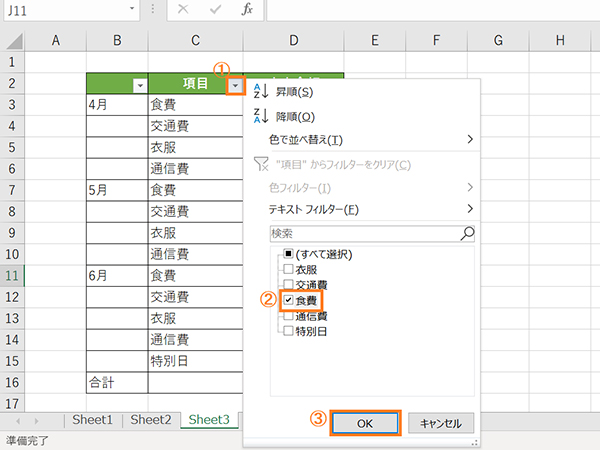Screen dimensions: 600x450
Task: Click next sheet scroll arrow
Action: (x=36, y=421)
